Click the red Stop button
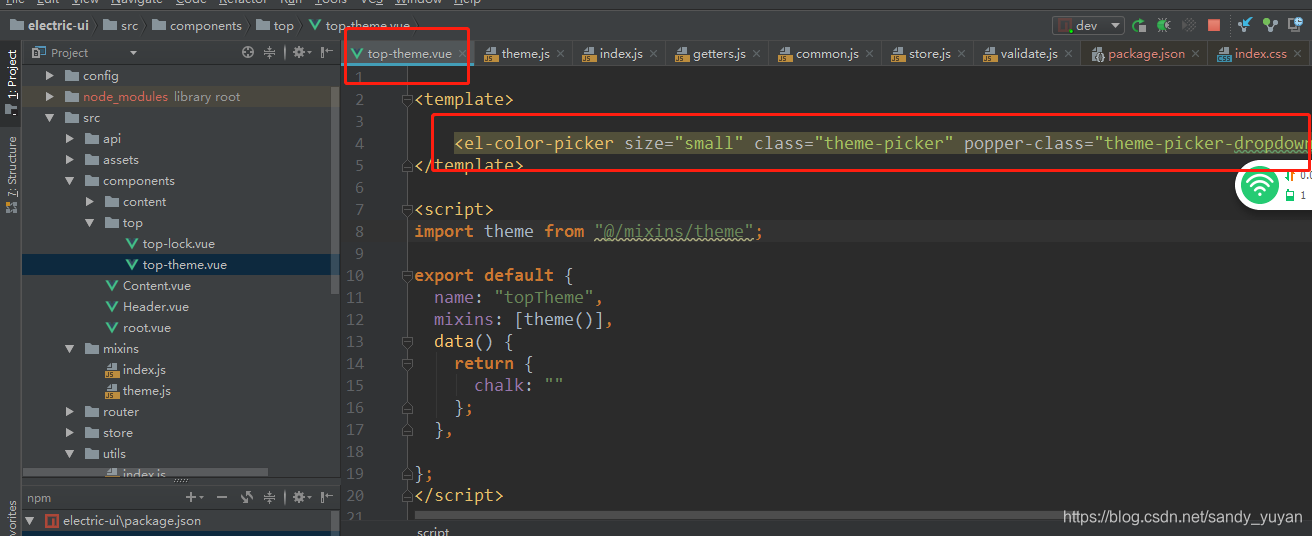The height and width of the screenshot is (536, 1312). tap(1214, 25)
